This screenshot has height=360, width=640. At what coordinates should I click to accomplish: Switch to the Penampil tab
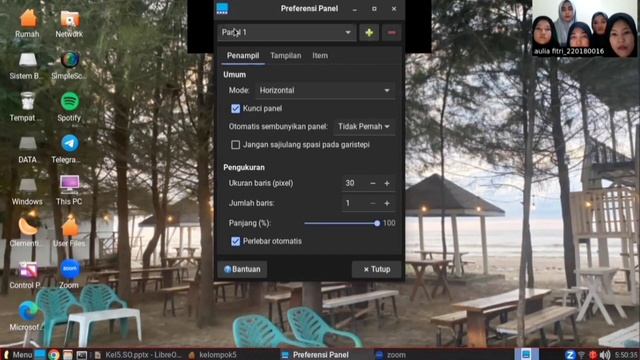pyautogui.click(x=243, y=56)
